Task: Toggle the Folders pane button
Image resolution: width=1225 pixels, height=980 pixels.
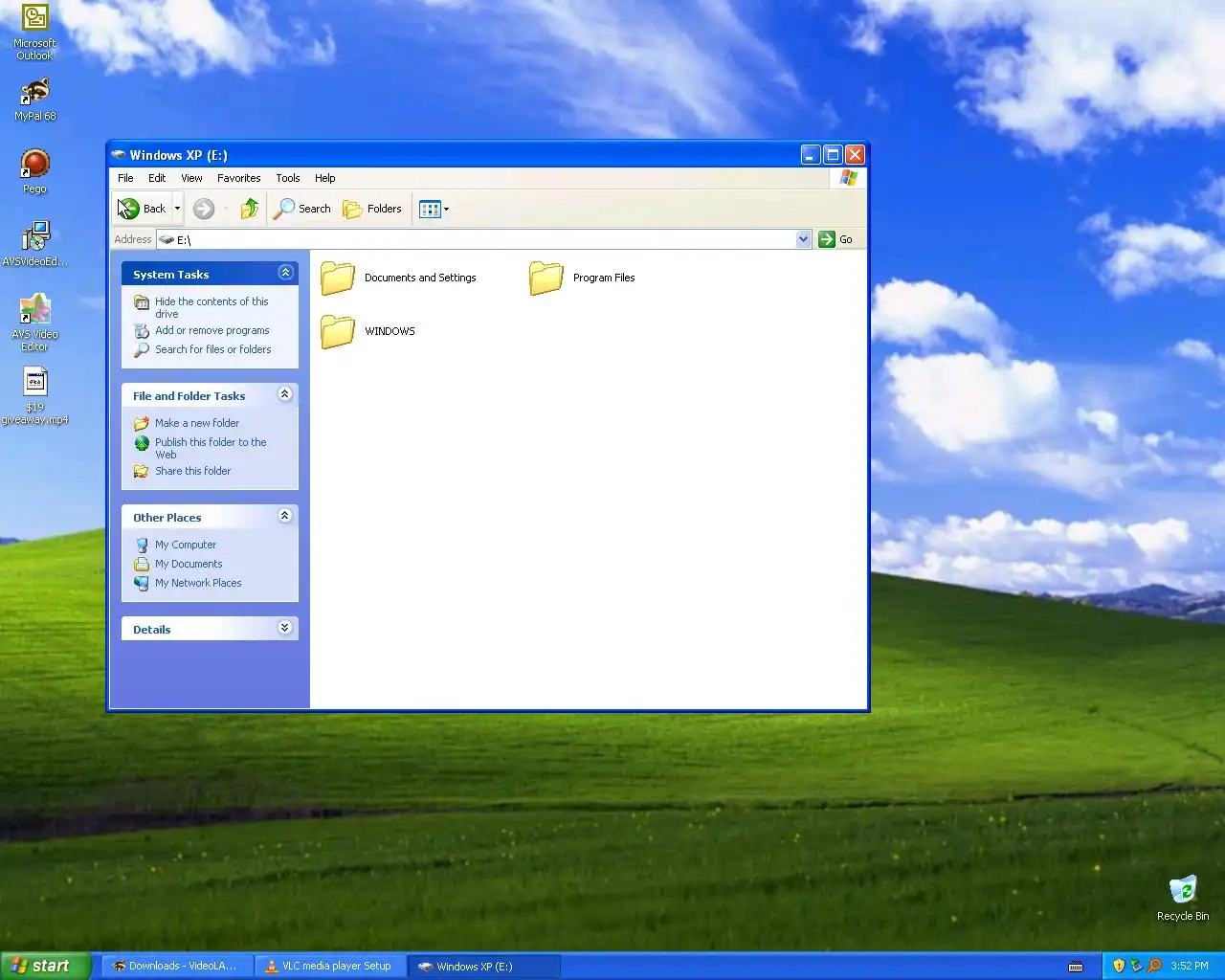Action: [x=372, y=209]
